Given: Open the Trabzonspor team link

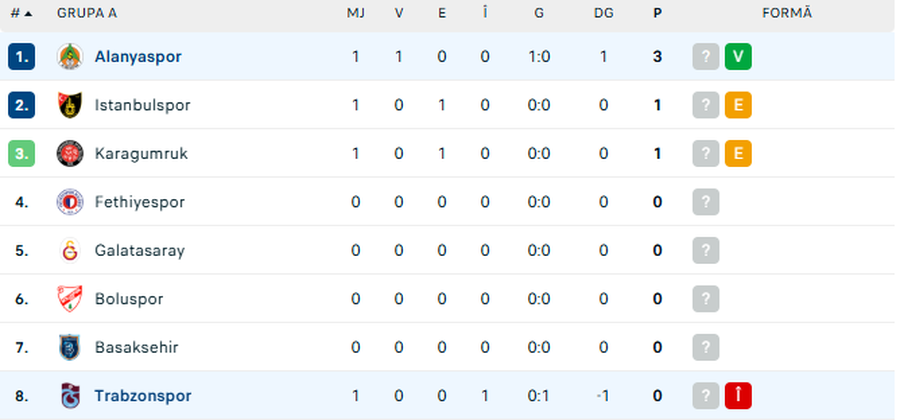Looking at the screenshot, I should coord(143,396).
